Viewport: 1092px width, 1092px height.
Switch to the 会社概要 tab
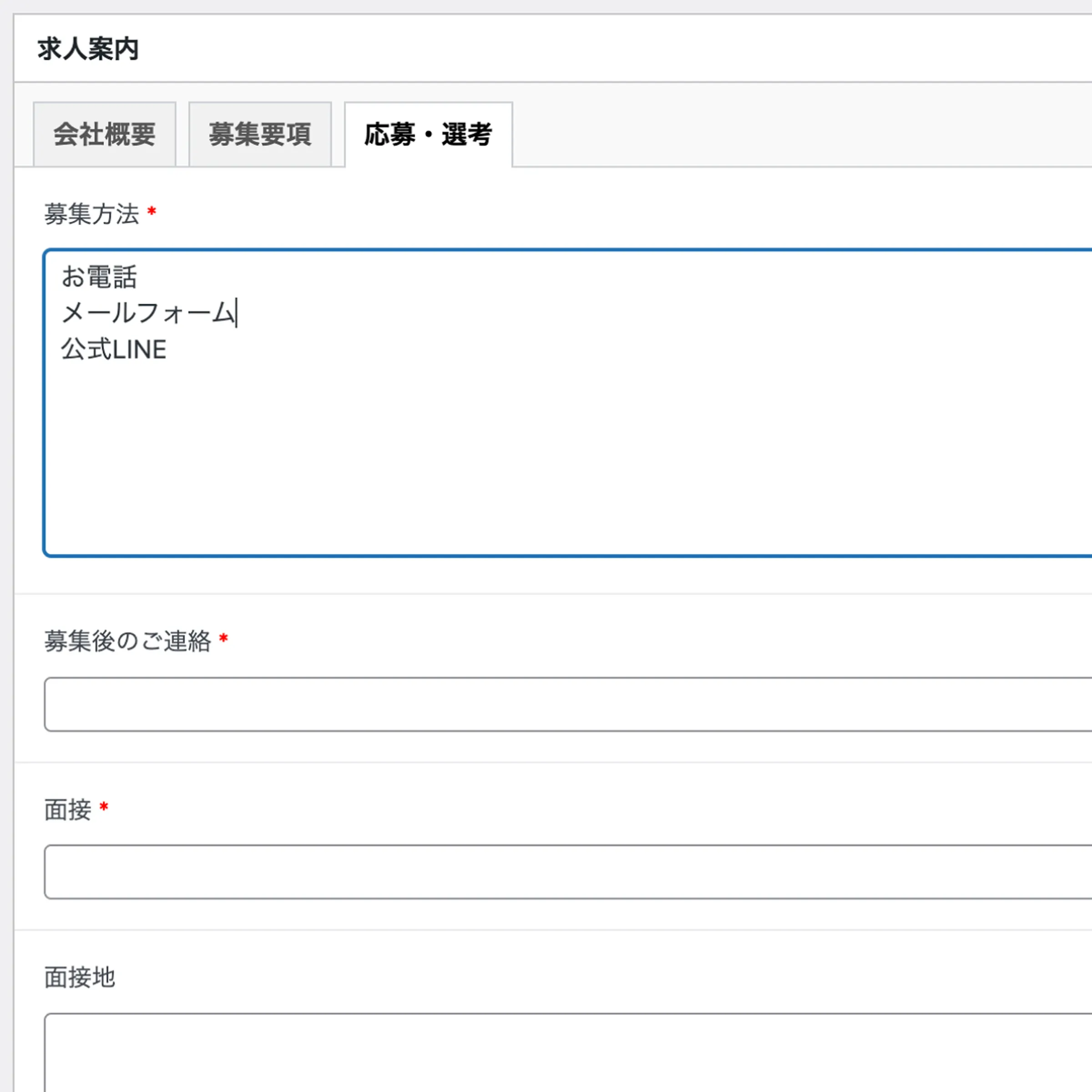105,134
